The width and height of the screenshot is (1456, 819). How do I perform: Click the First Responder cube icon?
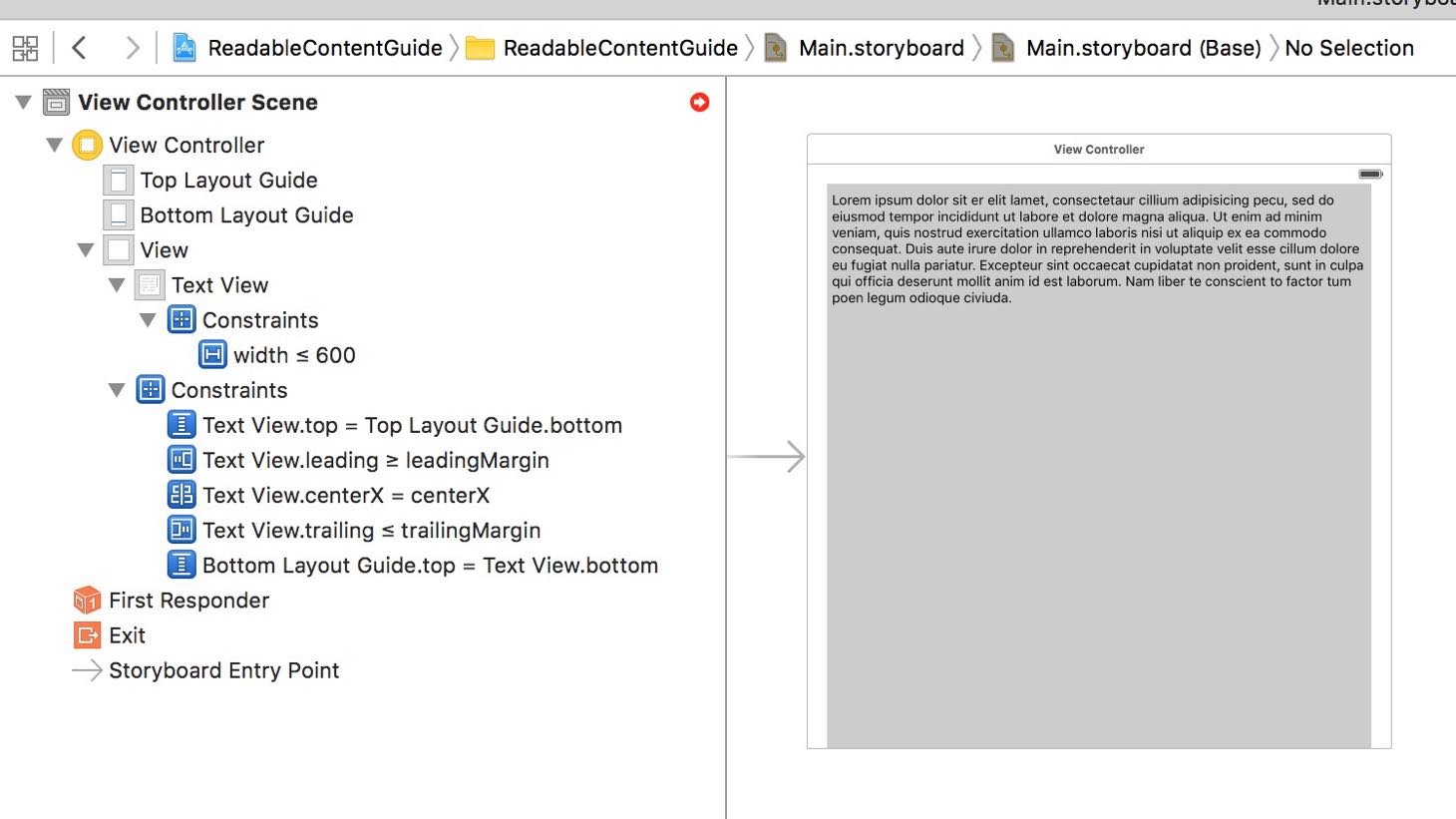tap(88, 601)
